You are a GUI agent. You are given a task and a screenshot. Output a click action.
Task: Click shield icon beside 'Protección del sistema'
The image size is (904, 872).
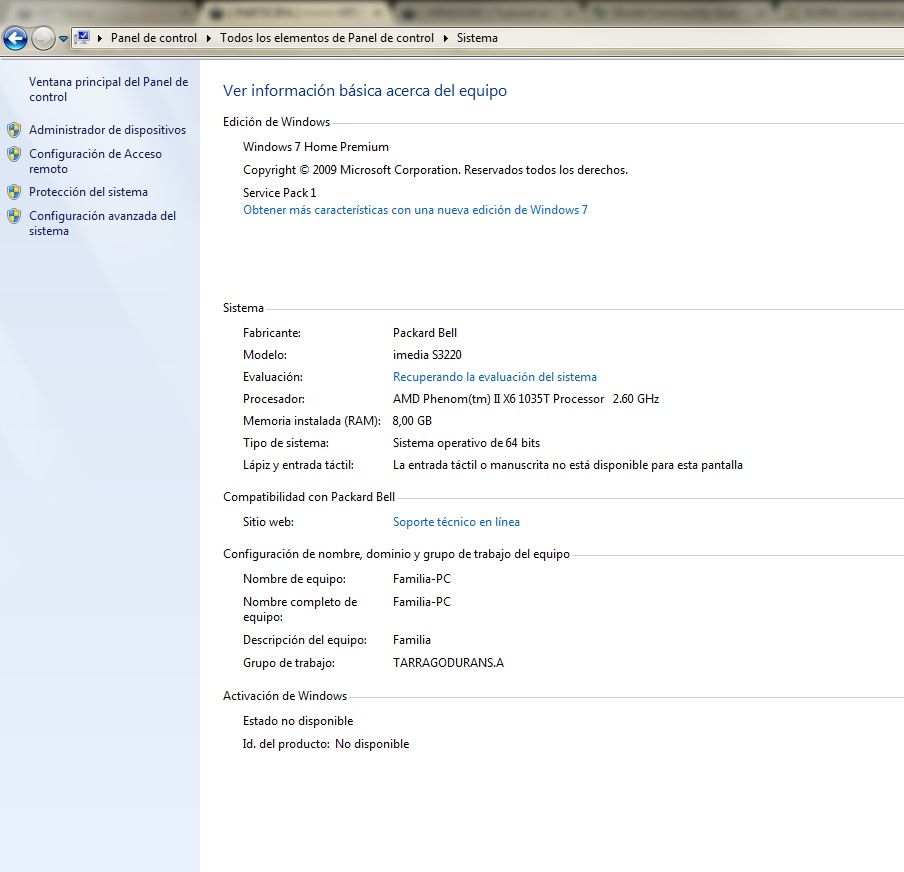pos(14,192)
